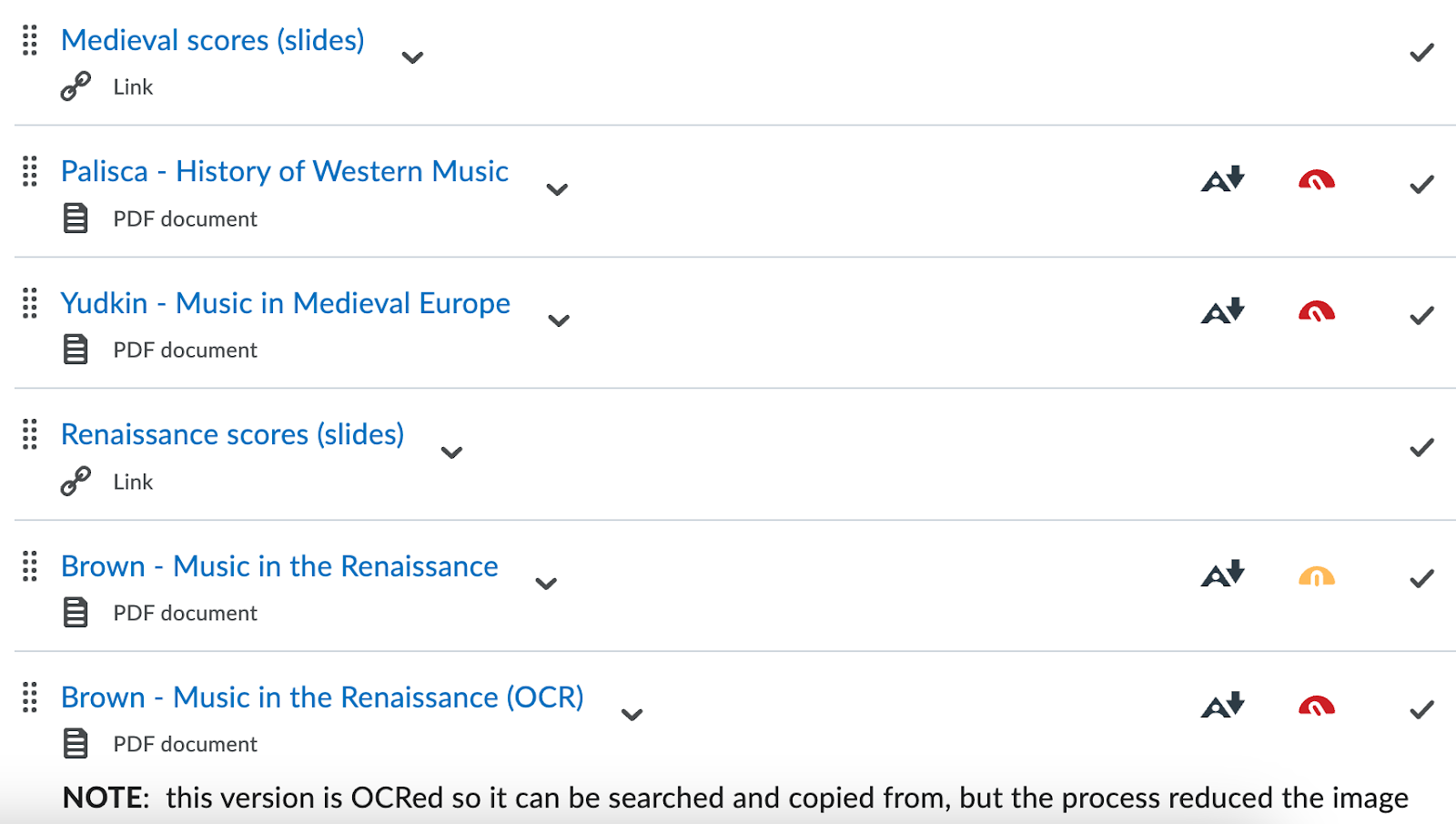The image size is (1456, 824).
Task: Click drag handle beside Renaissance scores
Action: pyautogui.click(x=30, y=434)
